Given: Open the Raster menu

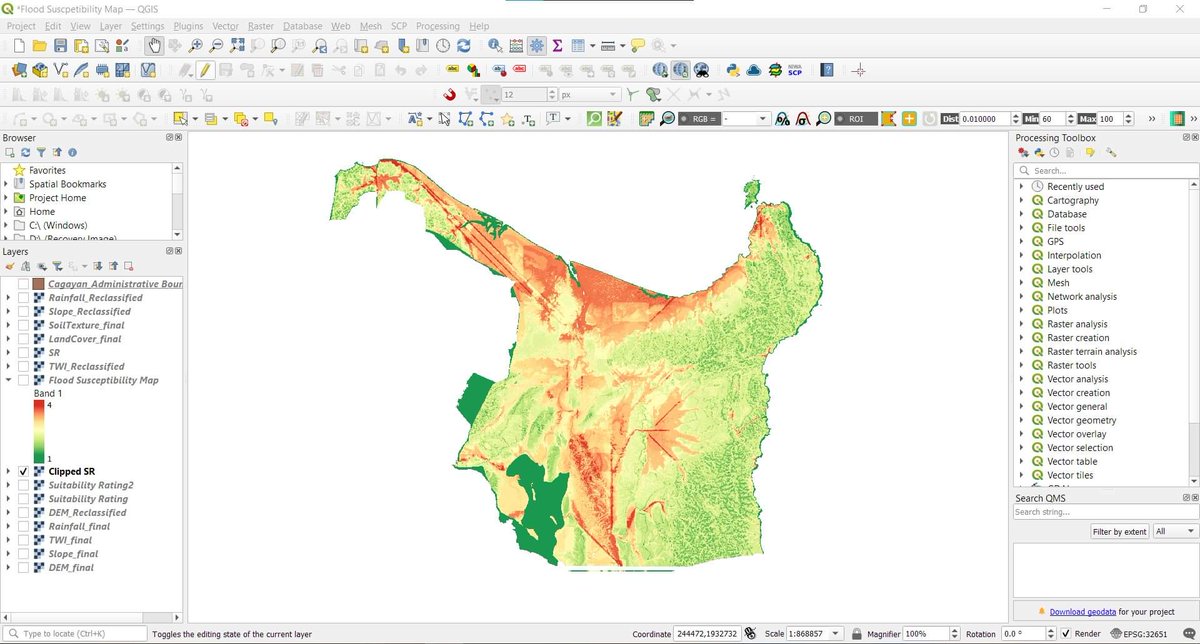Looking at the screenshot, I should pyautogui.click(x=261, y=25).
